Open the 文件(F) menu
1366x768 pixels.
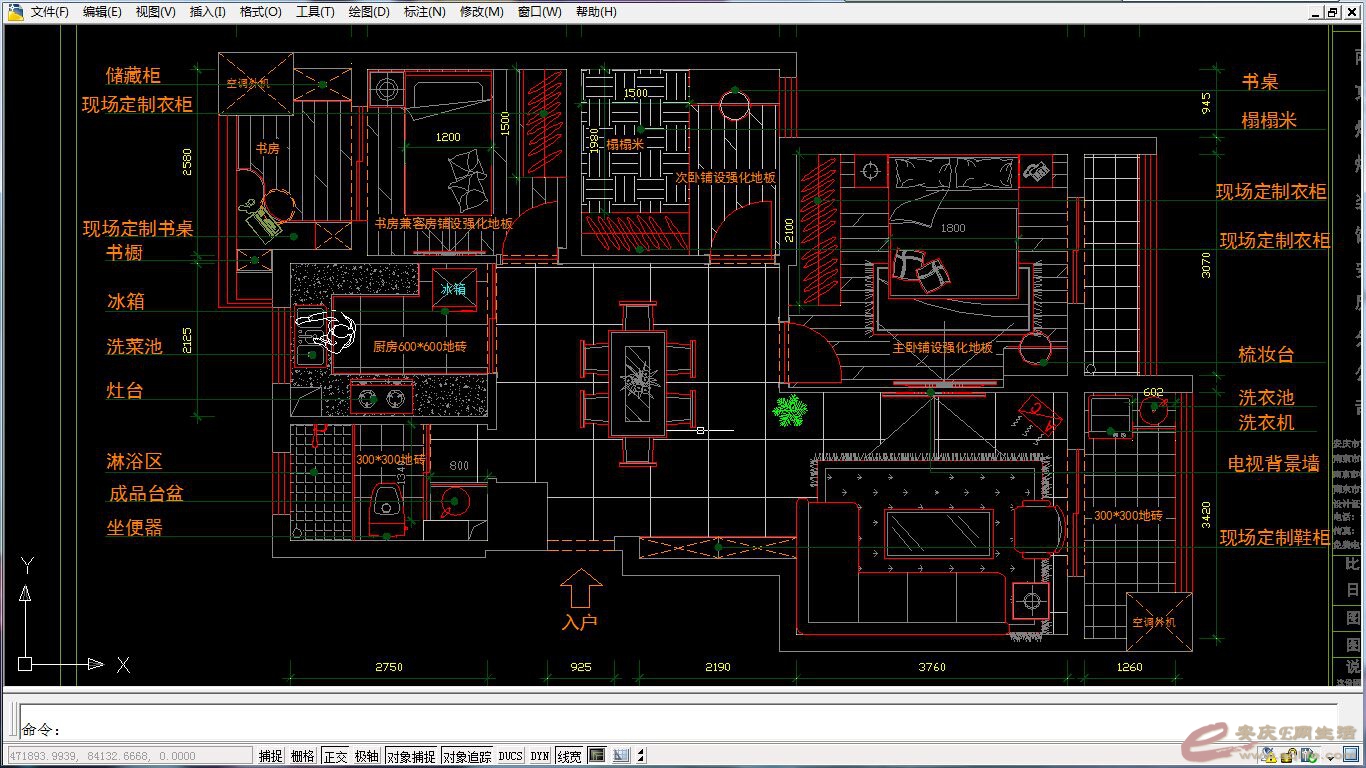click(x=50, y=12)
